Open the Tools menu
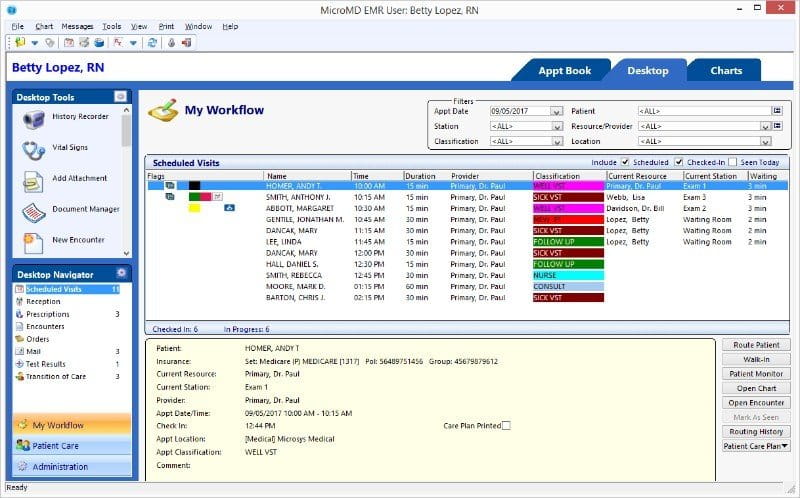 (111, 27)
